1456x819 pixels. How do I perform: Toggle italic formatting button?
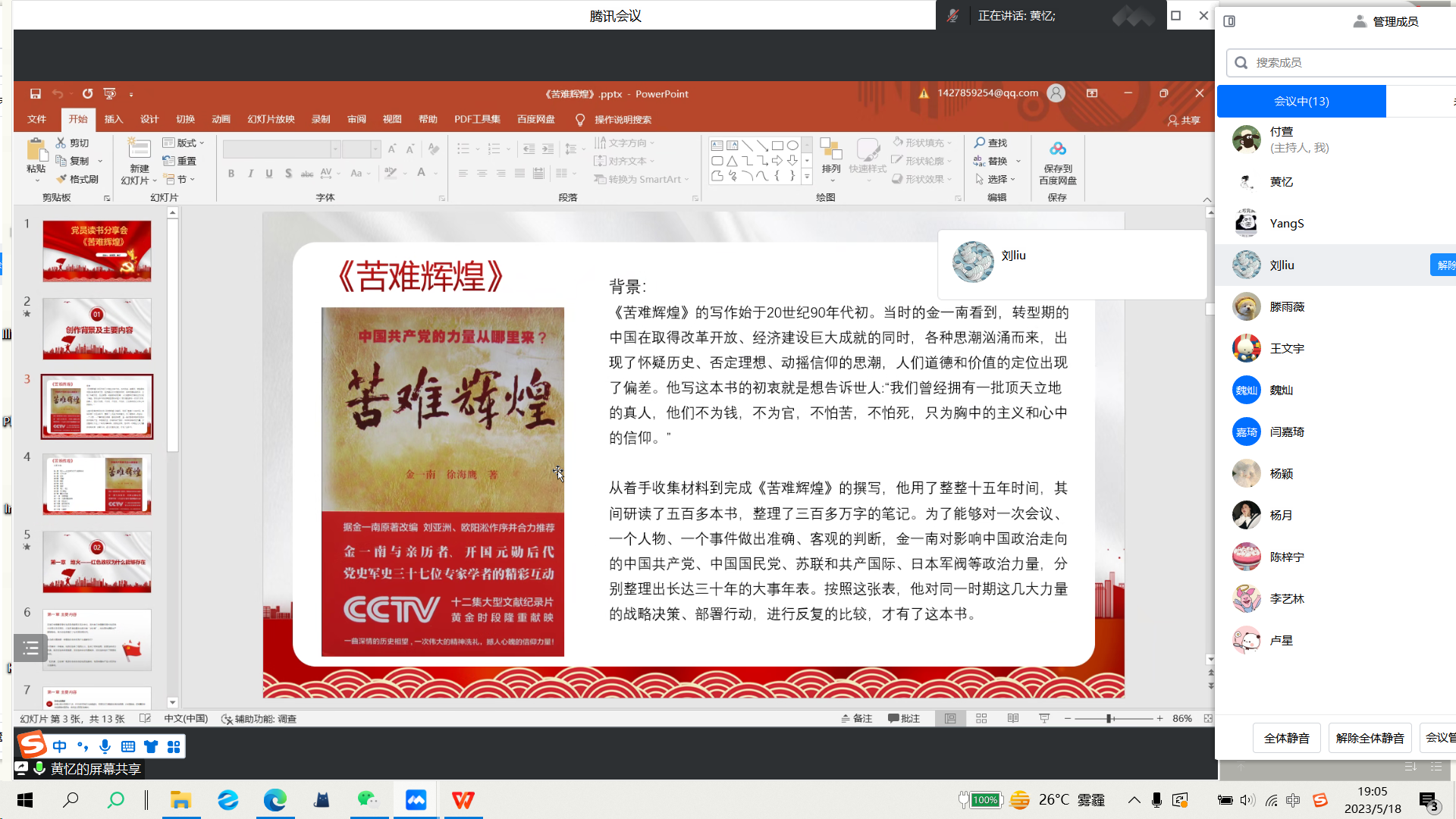coord(250,174)
